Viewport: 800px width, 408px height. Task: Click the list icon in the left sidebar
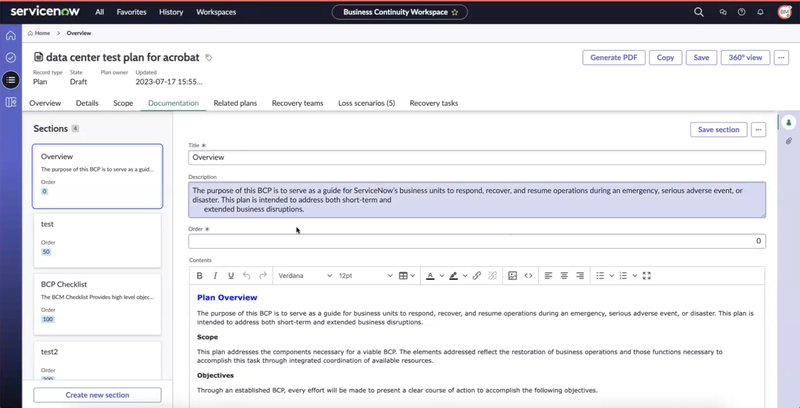pos(11,80)
